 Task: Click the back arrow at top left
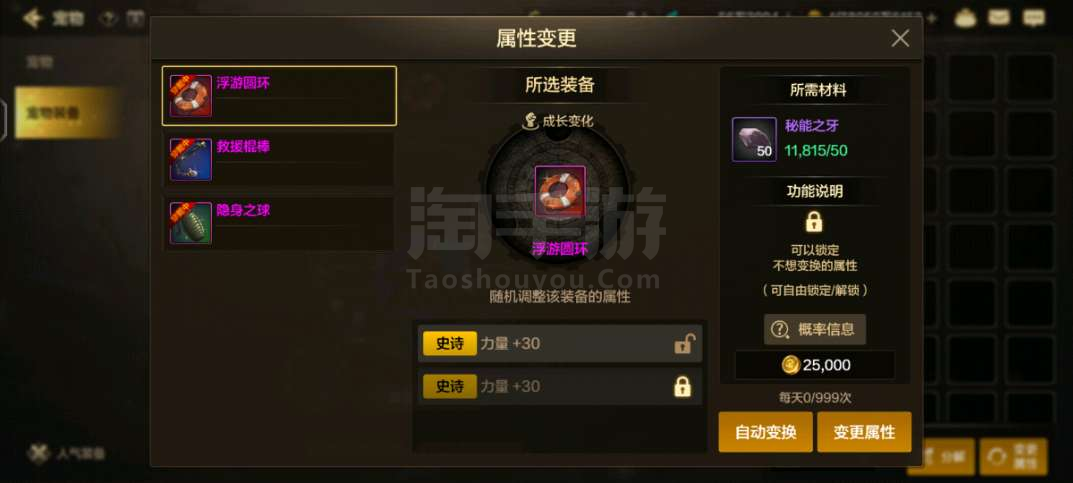tap(32, 18)
